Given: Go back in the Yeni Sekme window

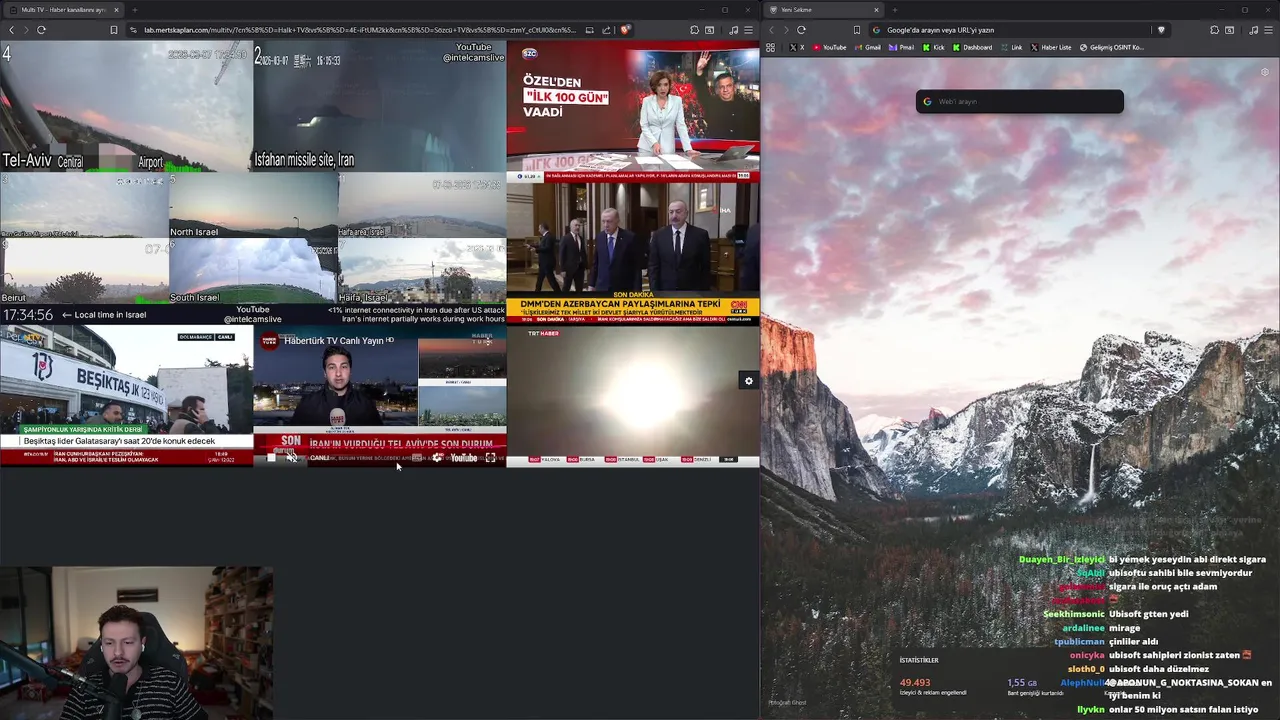Looking at the screenshot, I should coord(771,30).
